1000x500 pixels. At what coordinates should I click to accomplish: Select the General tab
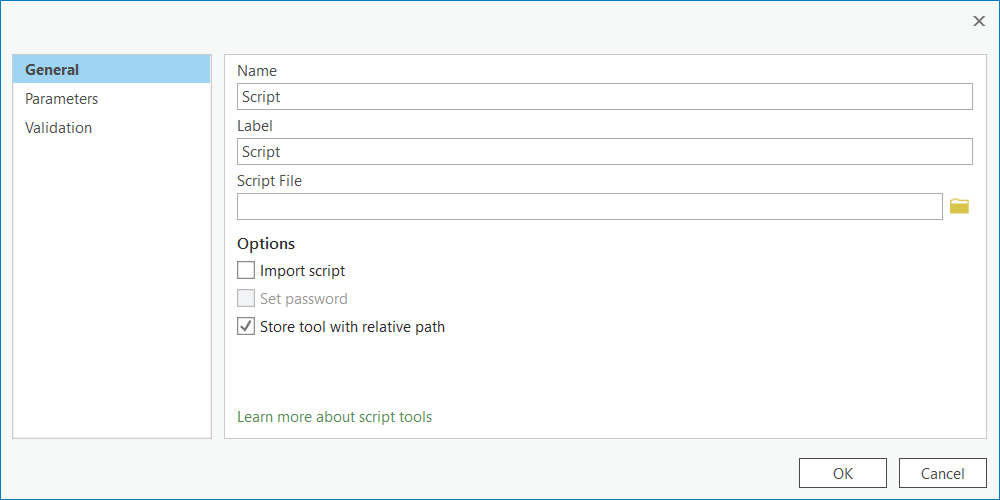click(x=52, y=70)
